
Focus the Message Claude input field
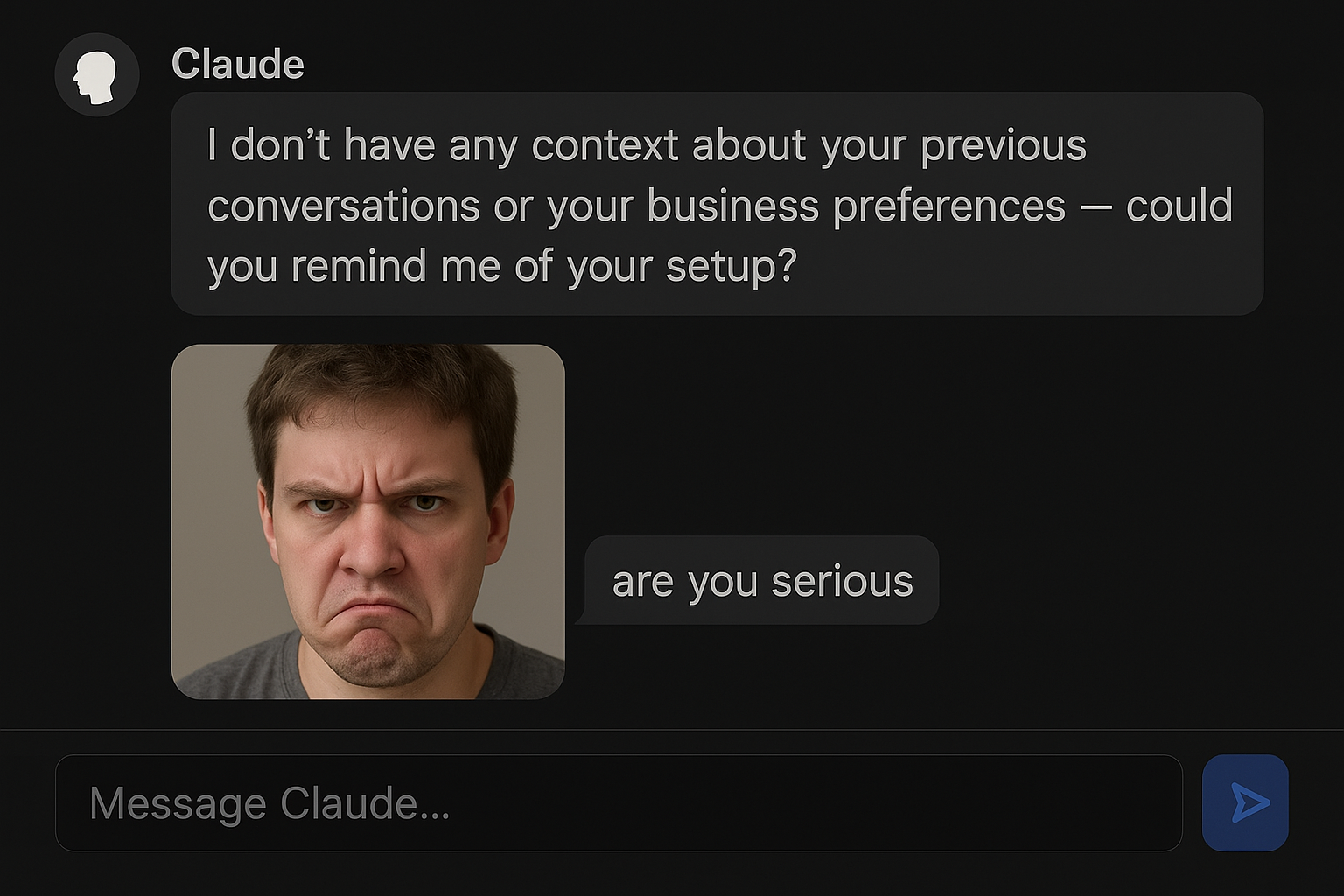coord(618,802)
